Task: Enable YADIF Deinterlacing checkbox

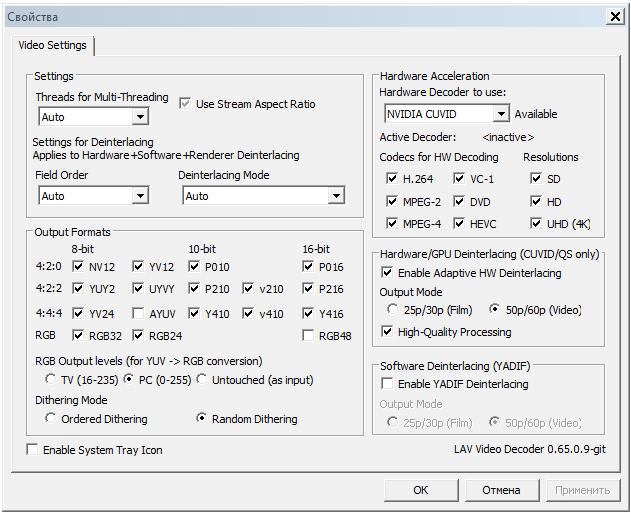Action: click(x=388, y=384)
